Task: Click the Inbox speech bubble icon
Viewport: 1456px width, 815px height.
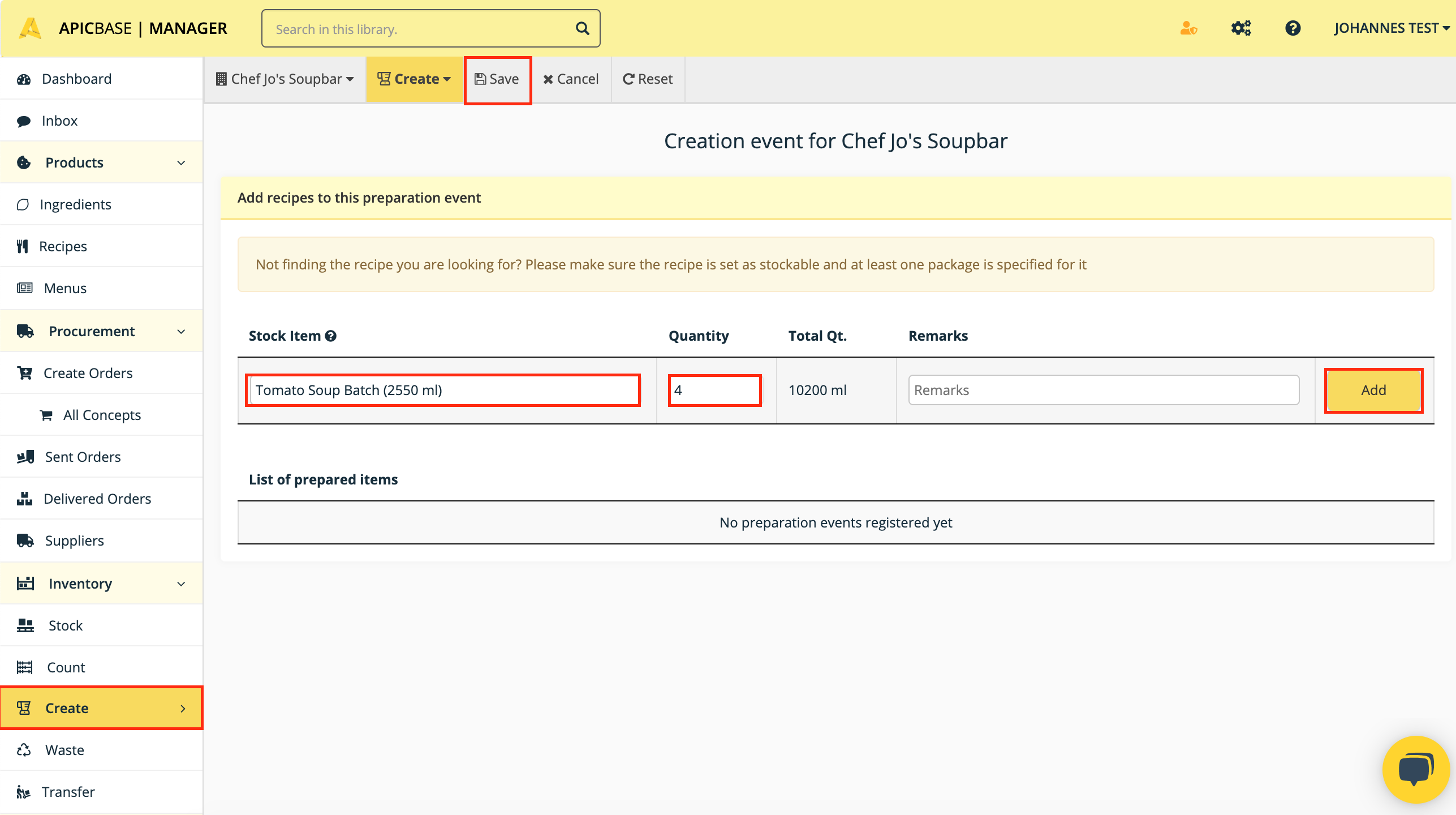Action: coord(24,121)
